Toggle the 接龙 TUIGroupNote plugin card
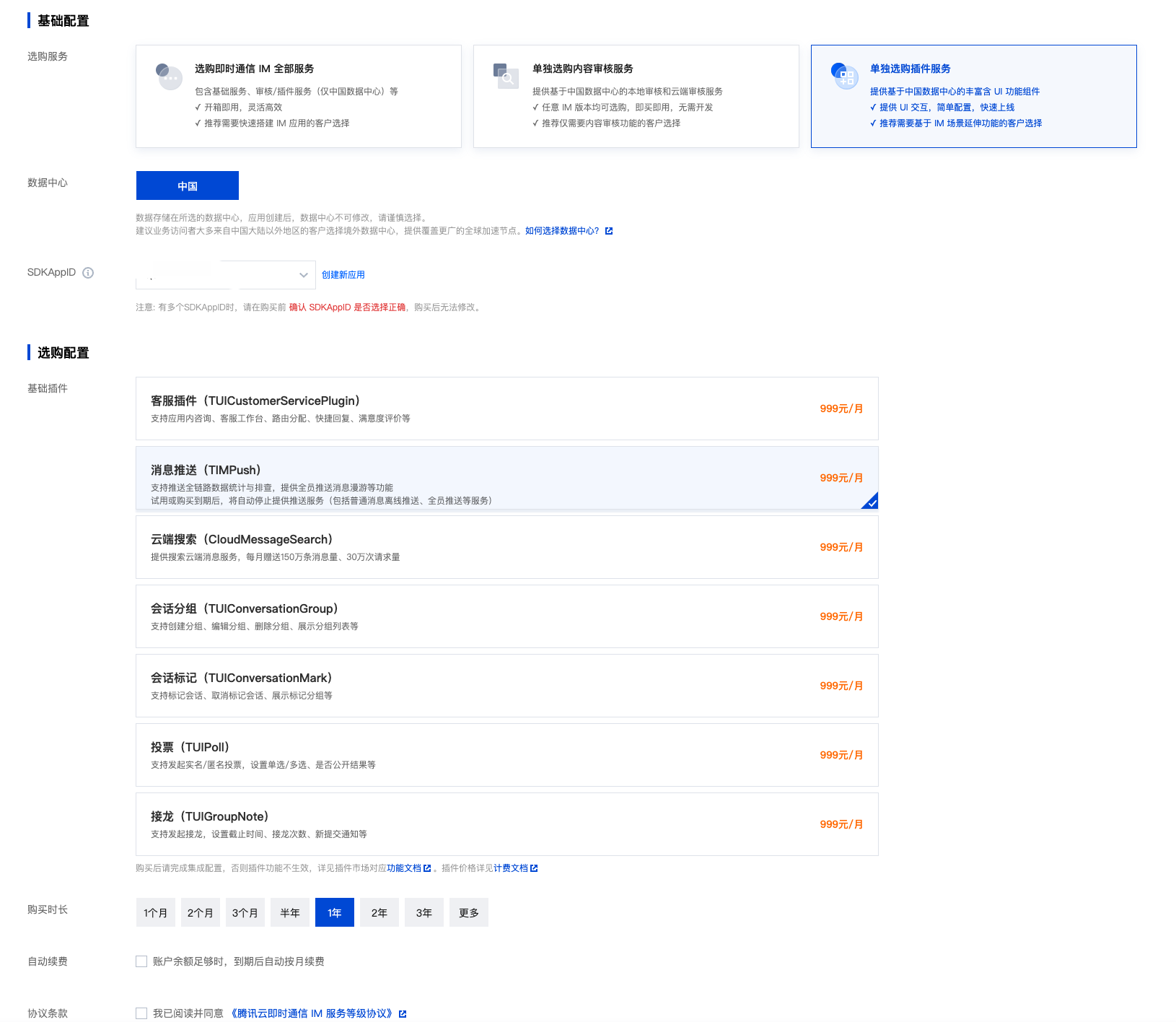This screenshot has height=1022, width=1176. coord(507,824)
